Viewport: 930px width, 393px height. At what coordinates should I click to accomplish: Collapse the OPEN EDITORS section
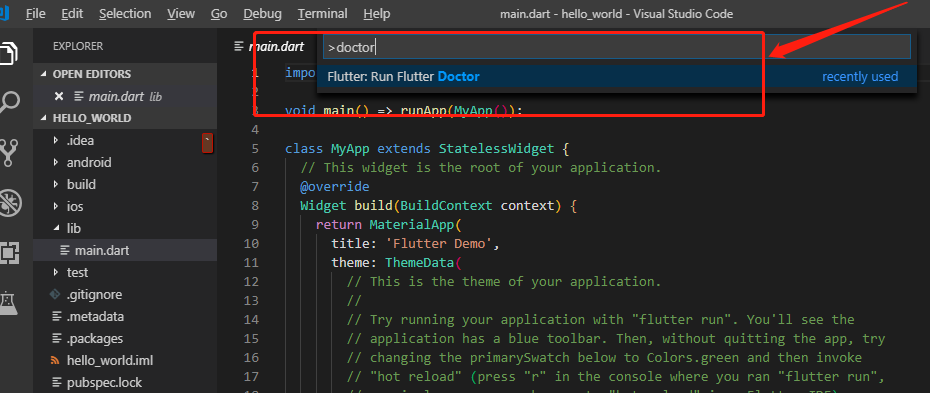click(43, 74)
